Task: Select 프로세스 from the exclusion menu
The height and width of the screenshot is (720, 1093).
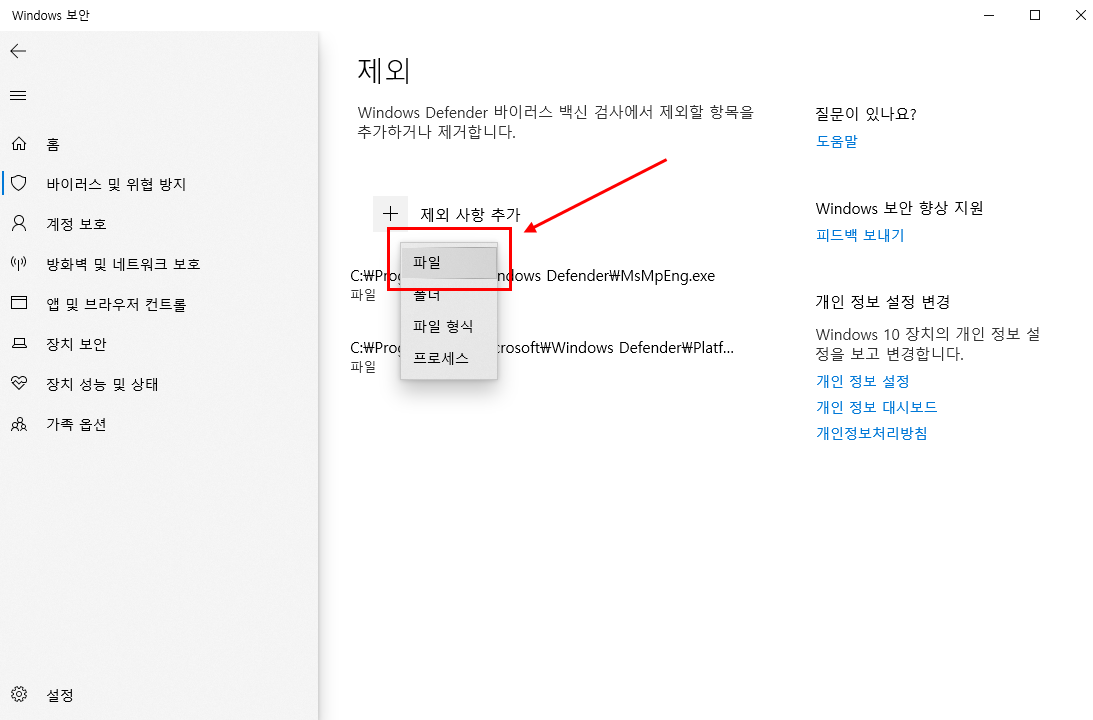Action: click(449, 358)
